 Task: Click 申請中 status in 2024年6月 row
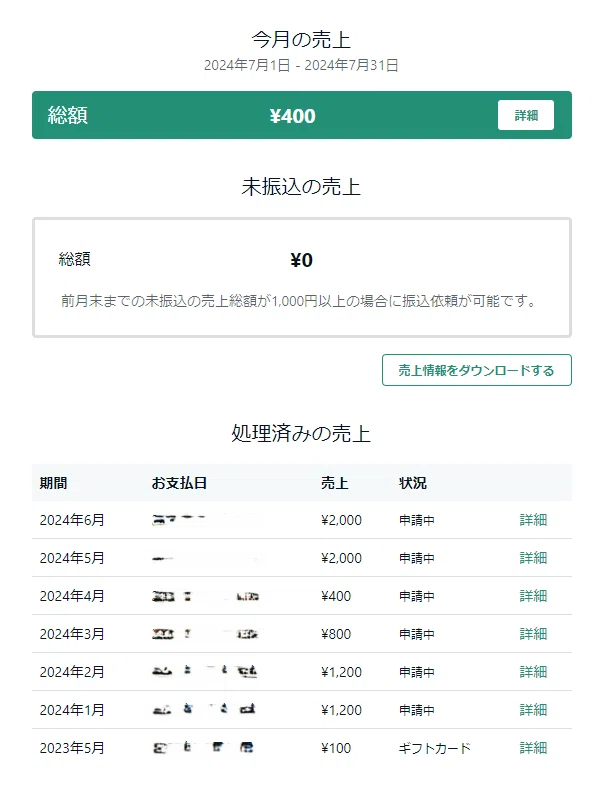coord(417,520)
